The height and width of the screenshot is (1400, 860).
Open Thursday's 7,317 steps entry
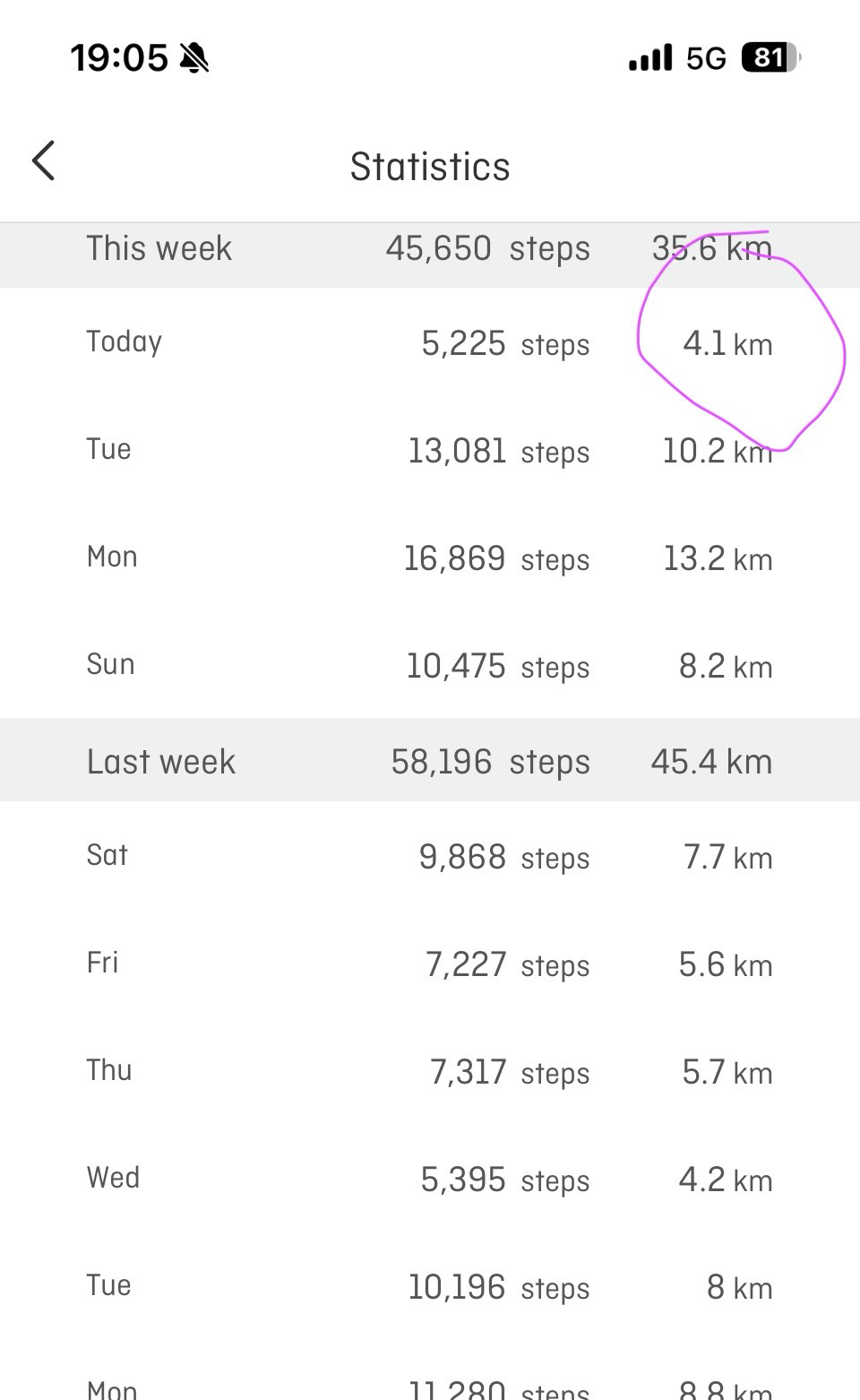430,1072
